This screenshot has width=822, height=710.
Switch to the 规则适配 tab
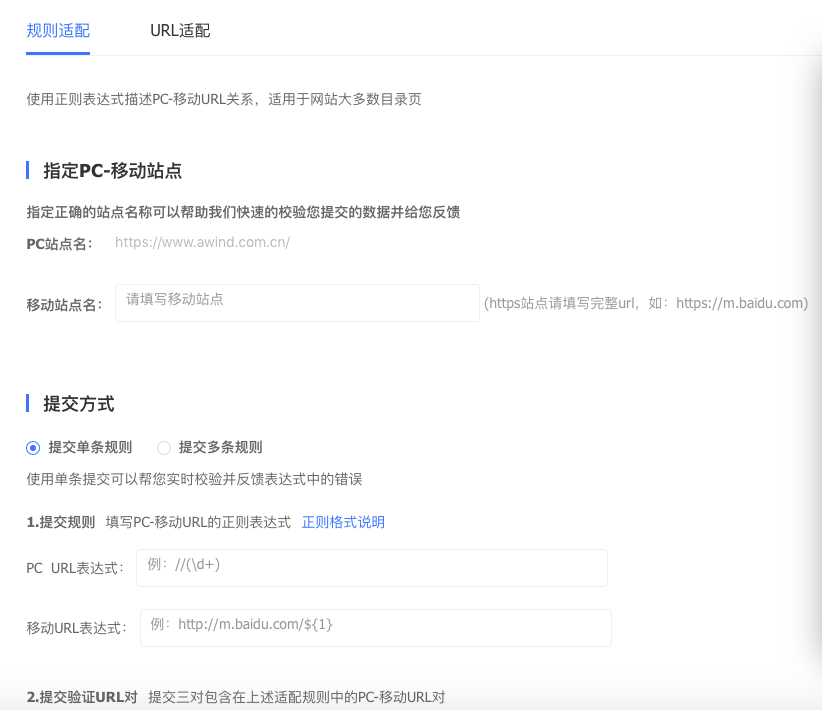pyautogui.click(x=58, y=30)
